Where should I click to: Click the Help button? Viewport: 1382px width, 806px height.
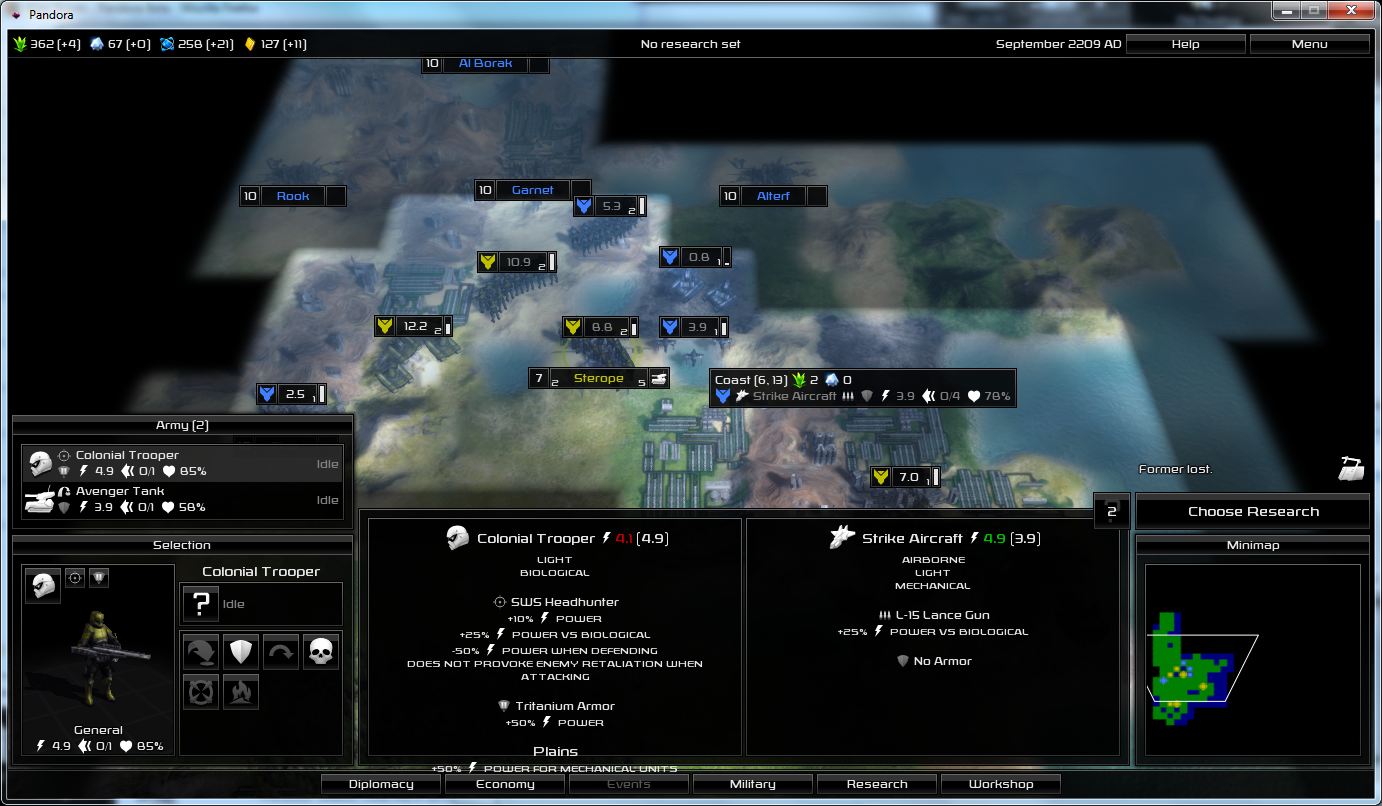1186,44
